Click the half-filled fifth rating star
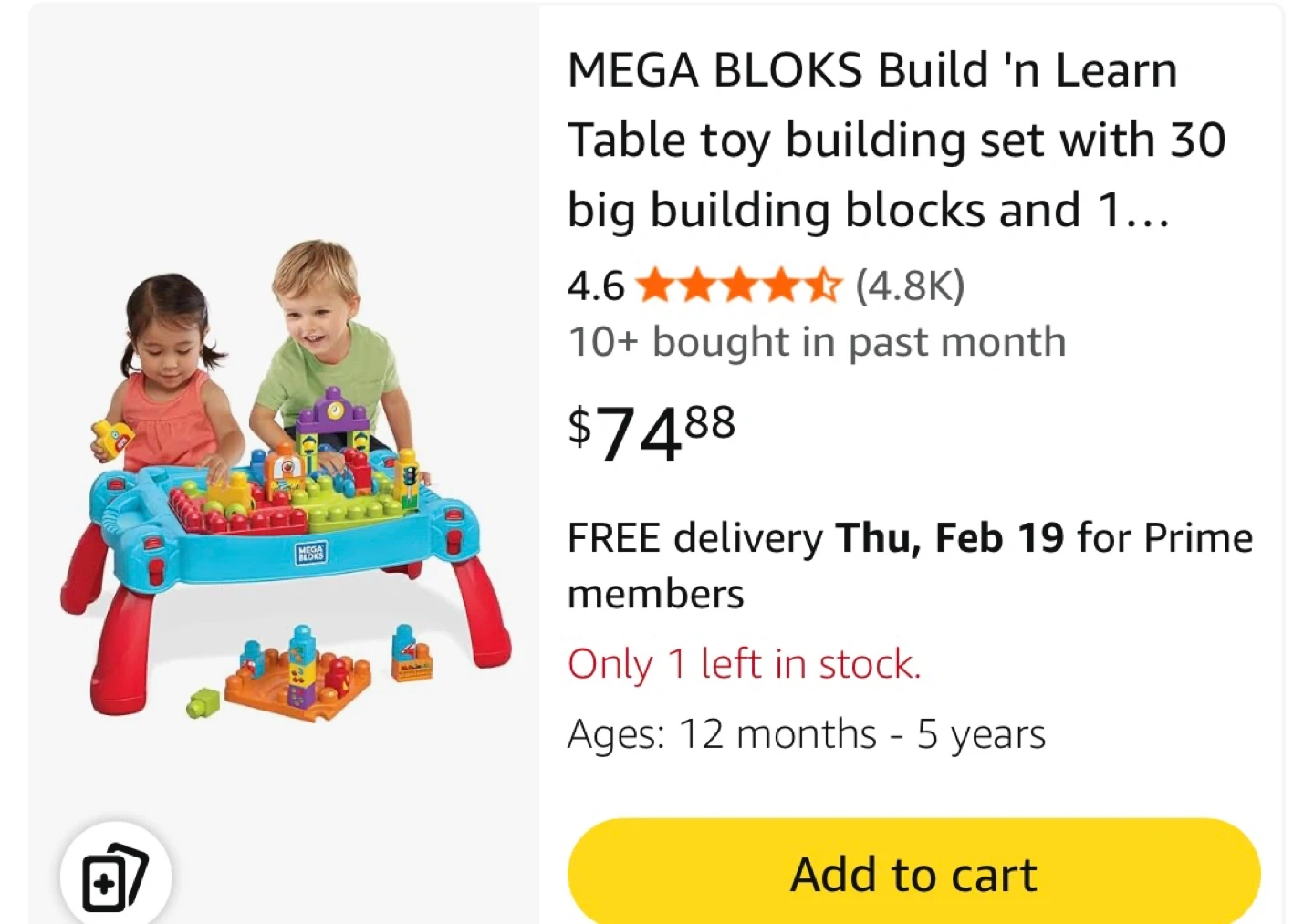This screenshot has height=924, width=1314. 823,286
